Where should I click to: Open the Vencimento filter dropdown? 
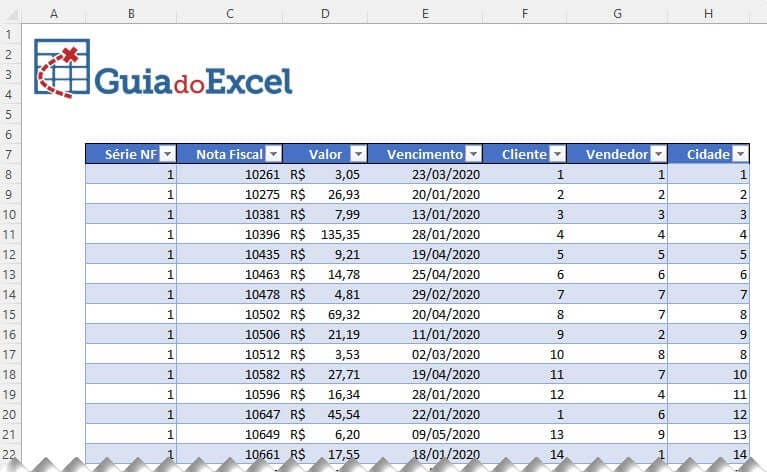tap(474, 154)
